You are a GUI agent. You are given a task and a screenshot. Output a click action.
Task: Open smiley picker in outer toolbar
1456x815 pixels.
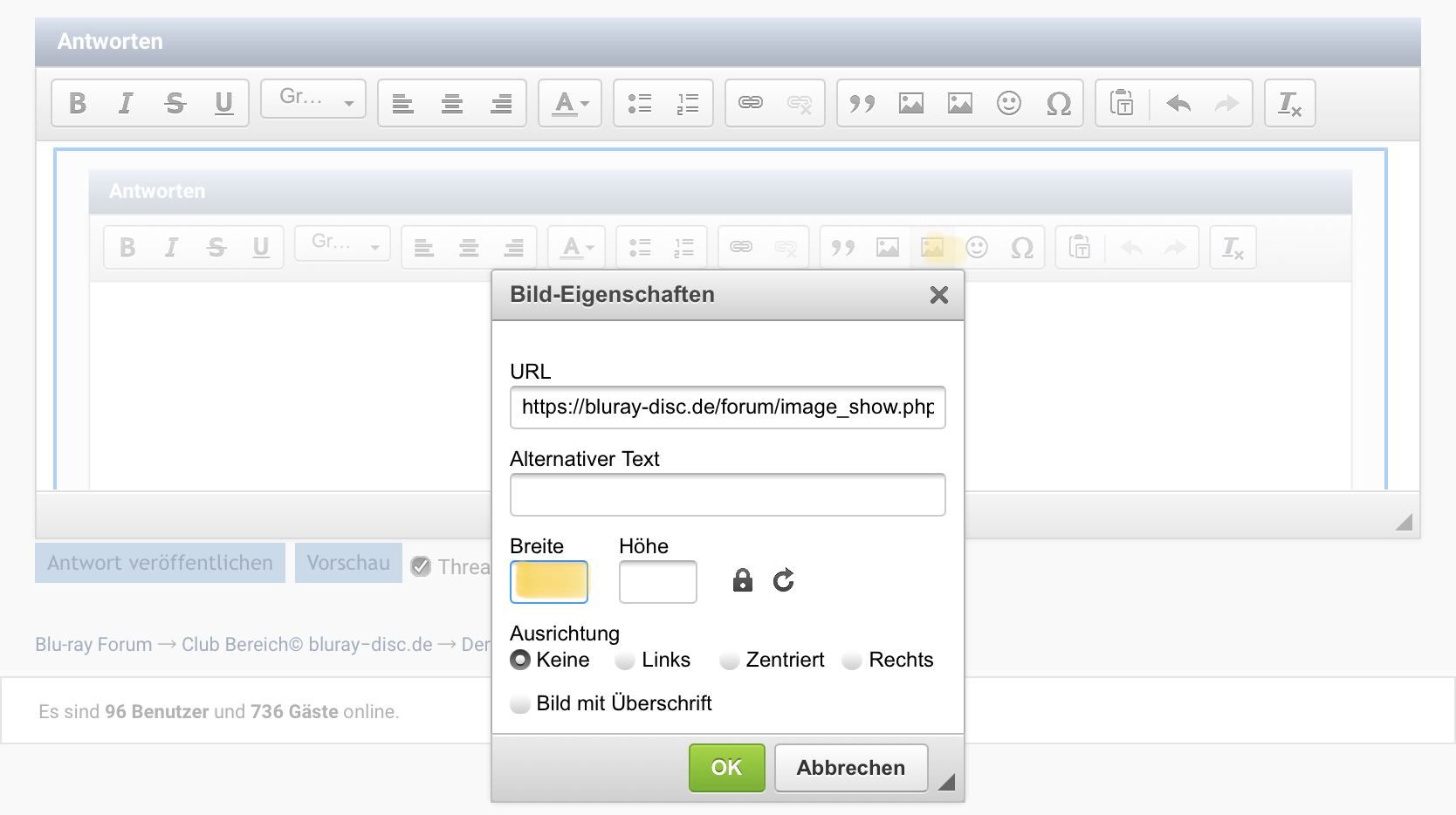click(1009, 104)
